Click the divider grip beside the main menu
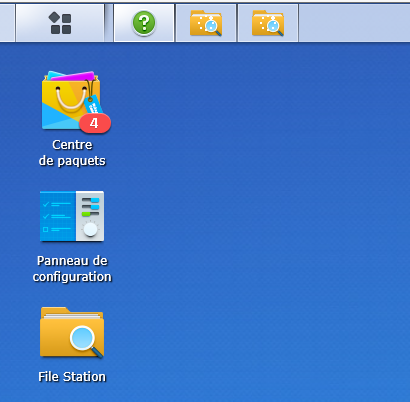 pyautogui.click(x=109, y=23)
